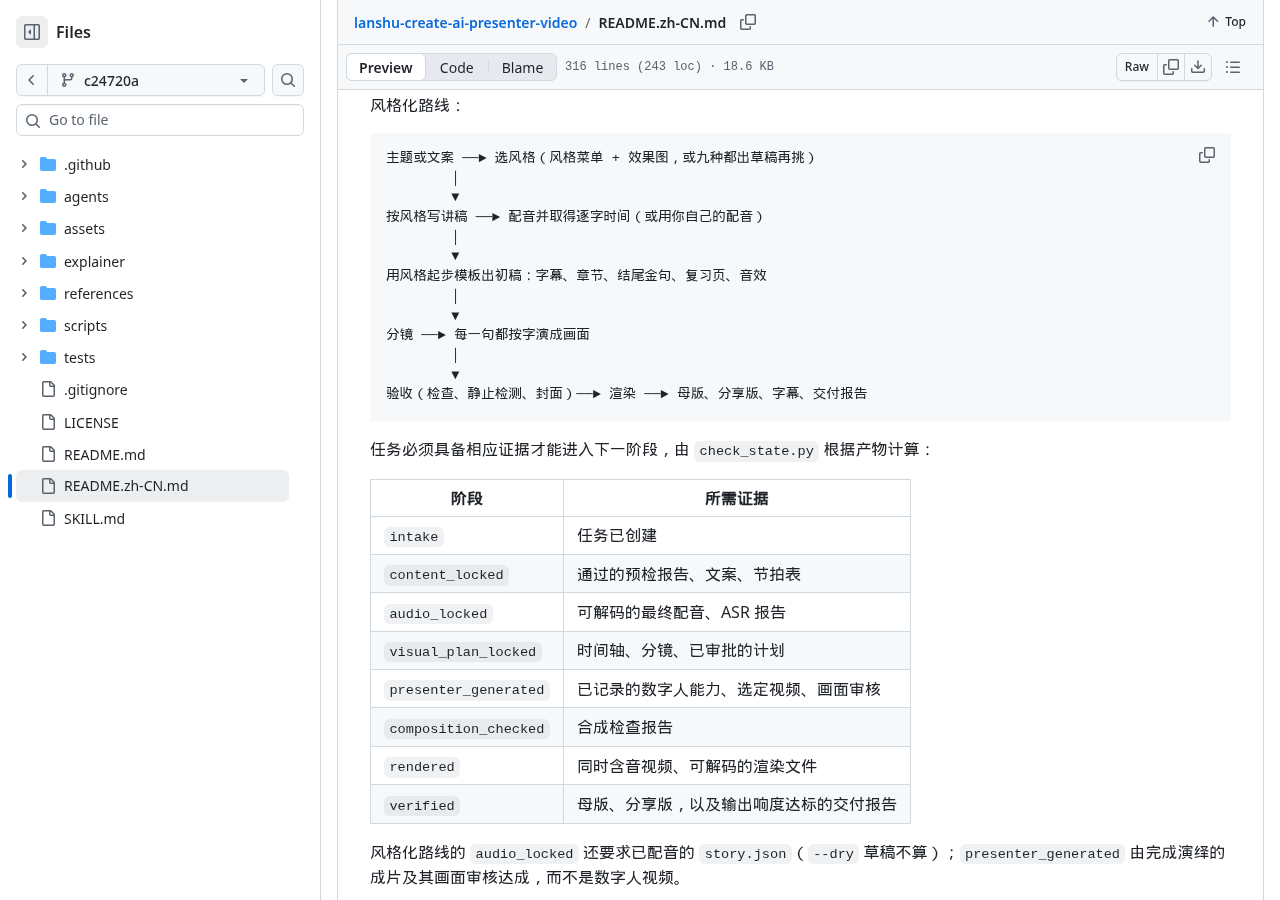Expand the scripts folder
Screen dimensions: 1280x900
click(x=24, y=325)
